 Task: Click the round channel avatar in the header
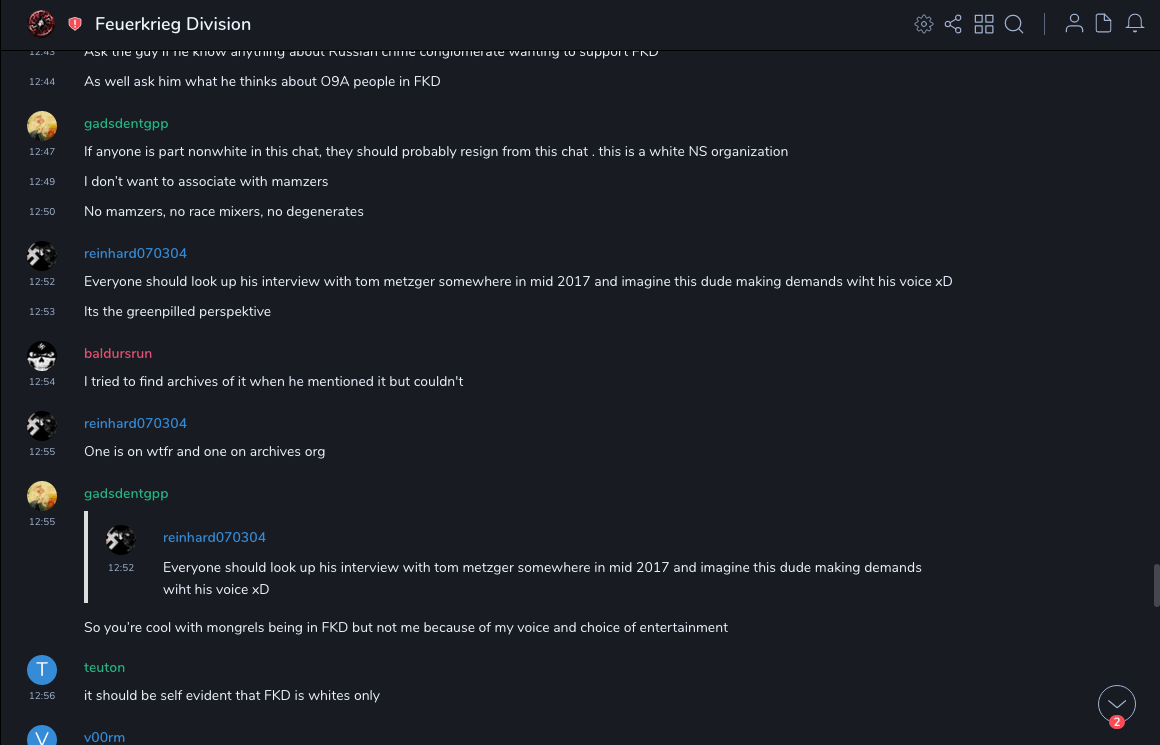[41, 24]
